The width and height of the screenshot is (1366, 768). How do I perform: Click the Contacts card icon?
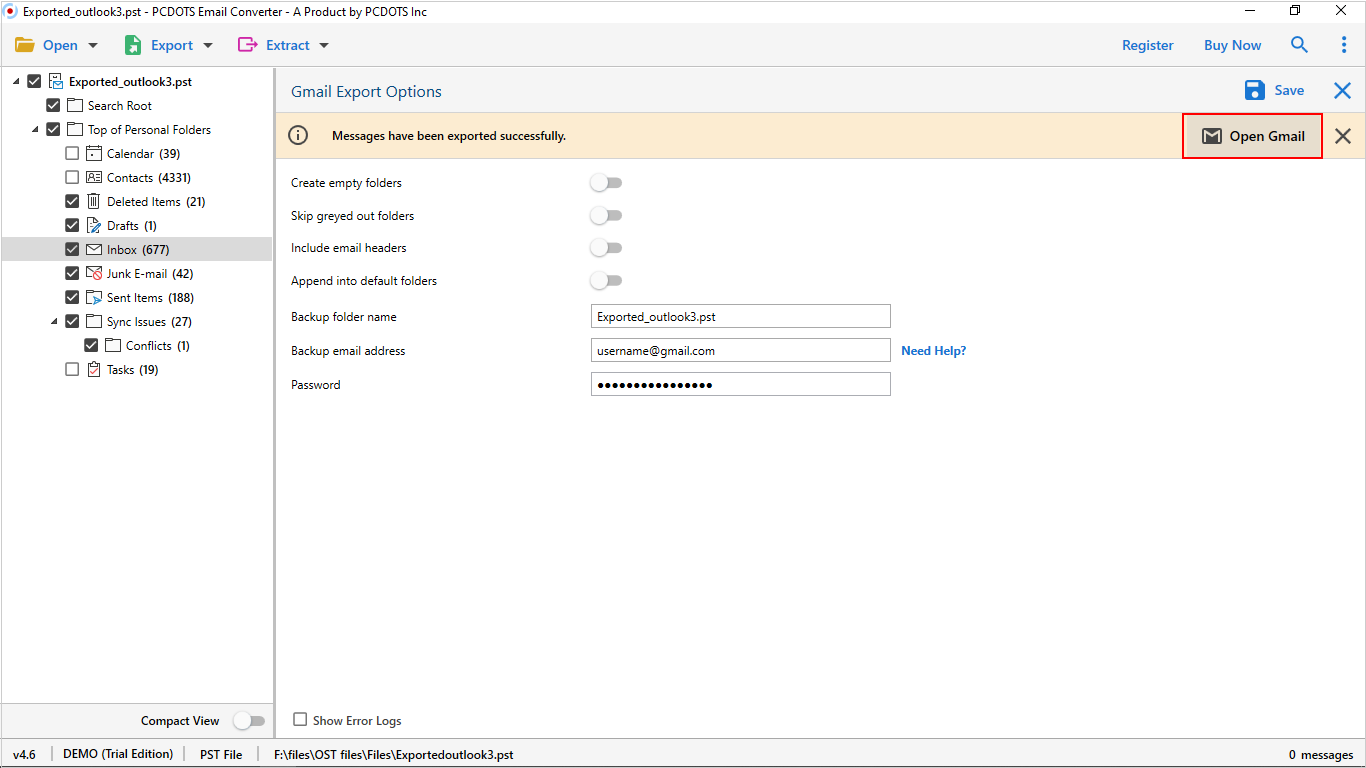(94, 177)
